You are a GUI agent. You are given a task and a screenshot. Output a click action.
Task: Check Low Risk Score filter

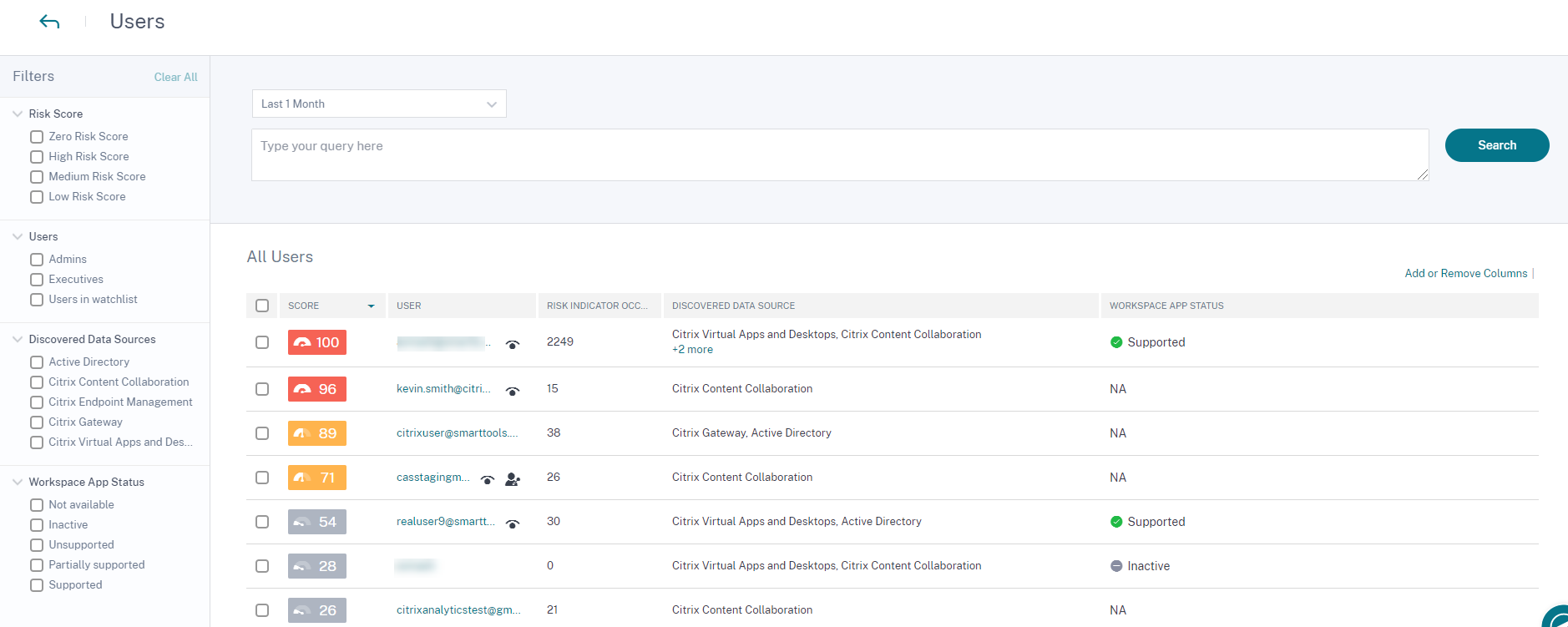37,197
